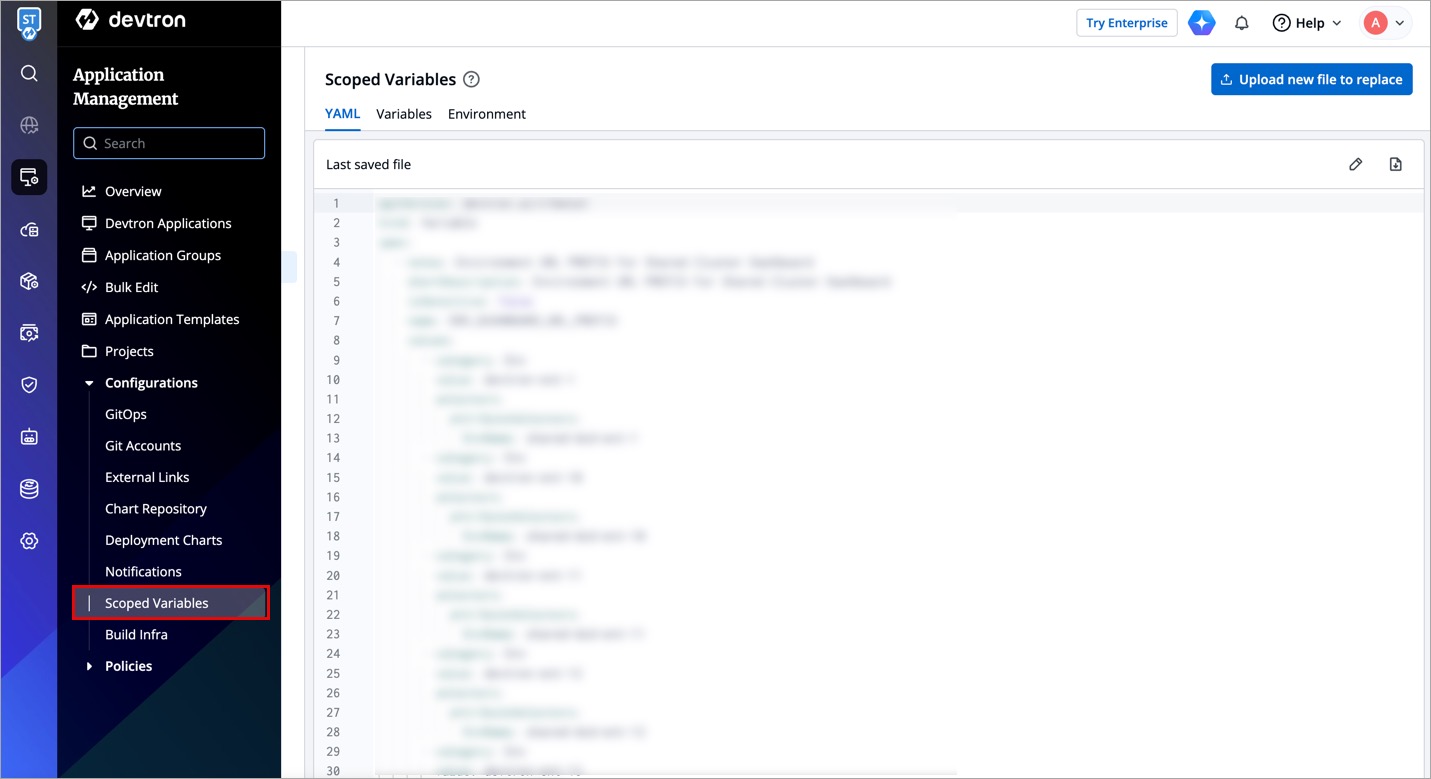Collapse the Configurations section
1431x779 pixels.
click(x=89, y=383)
